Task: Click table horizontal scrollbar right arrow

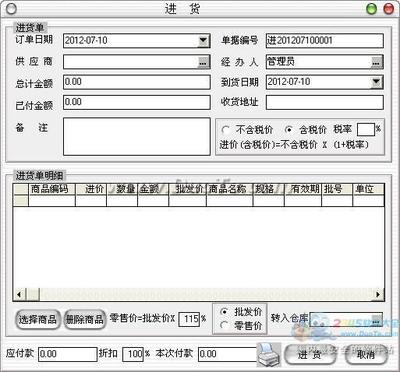Action: (x=378, y=294)
